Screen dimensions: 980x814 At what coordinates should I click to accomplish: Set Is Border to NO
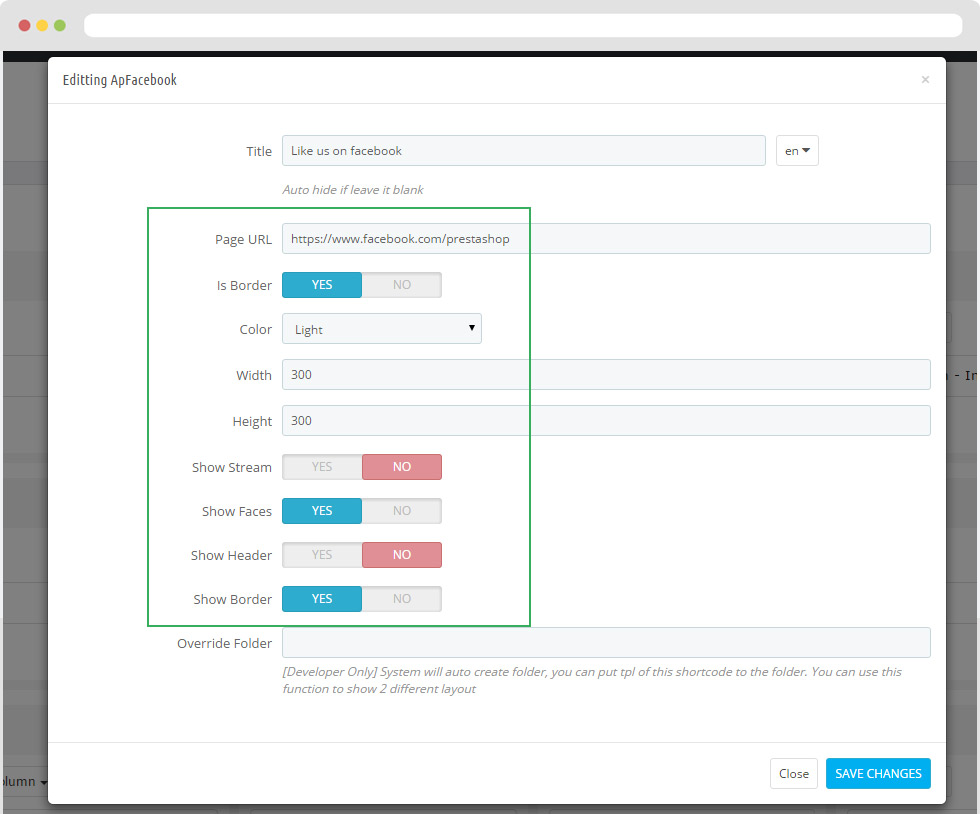pyautogui.click(x=401, y=285)
